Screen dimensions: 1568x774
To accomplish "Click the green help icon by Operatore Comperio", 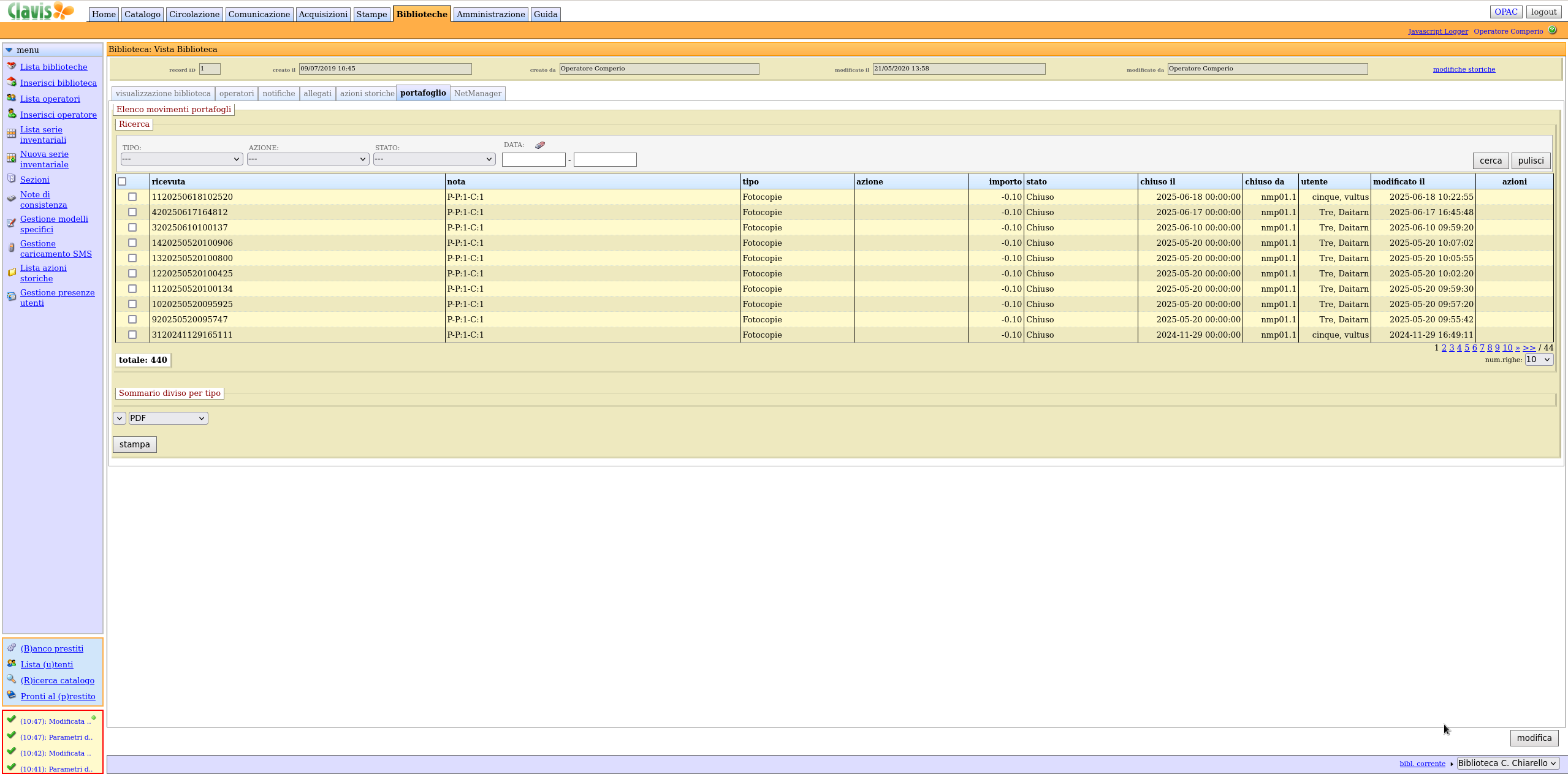I will 1552,30.
